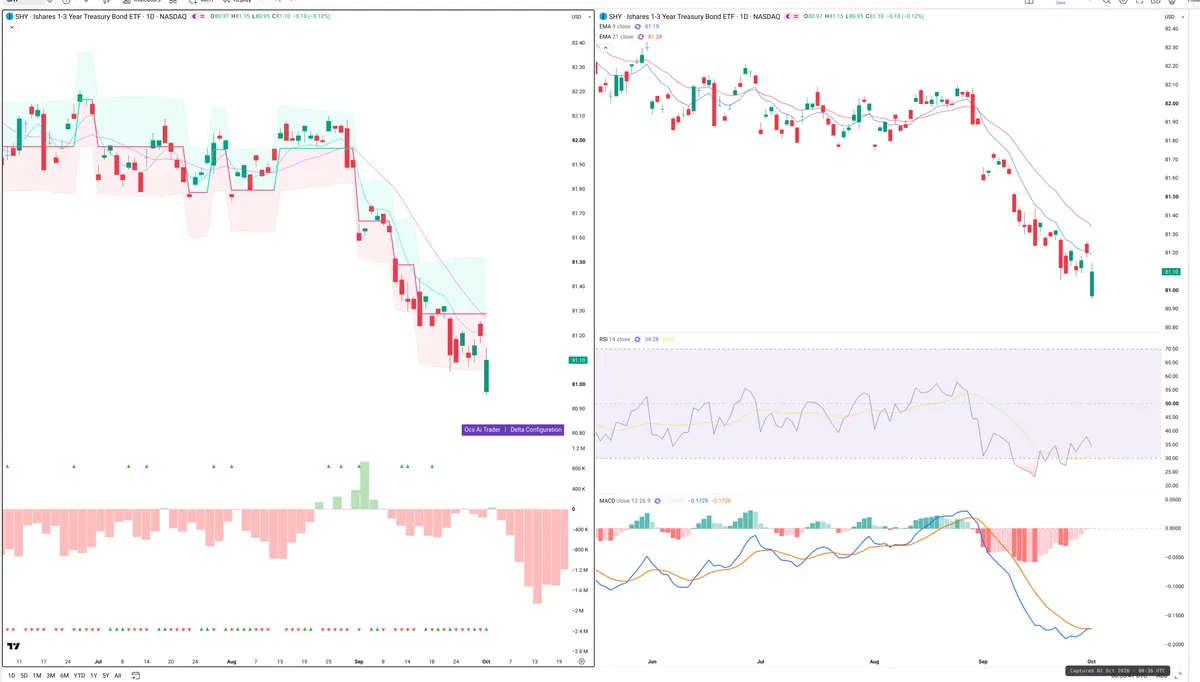This screenshot has width=1200, height=682.
Task: Click the left chart's SHY symbol title
Action: coord(102,17)
